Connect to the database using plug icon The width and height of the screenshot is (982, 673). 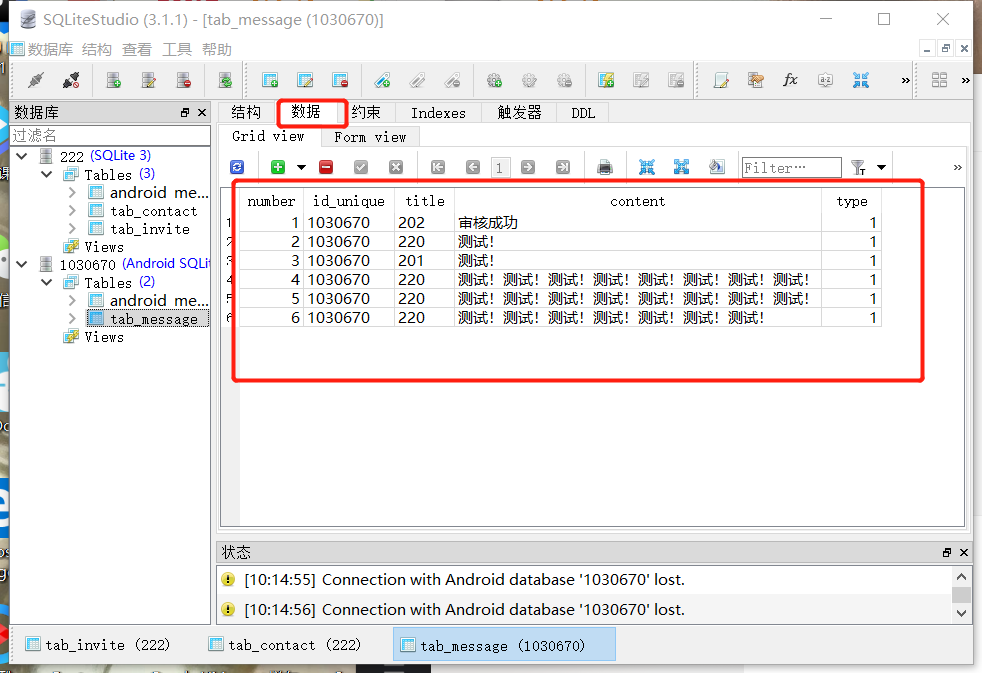click(35, 79)
